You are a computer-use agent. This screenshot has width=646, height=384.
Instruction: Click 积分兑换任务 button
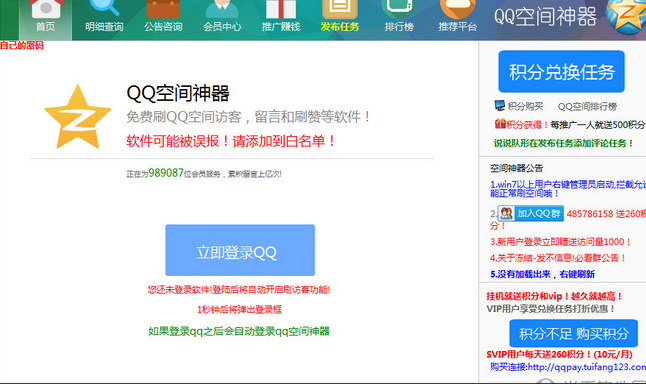coord(562,72)
